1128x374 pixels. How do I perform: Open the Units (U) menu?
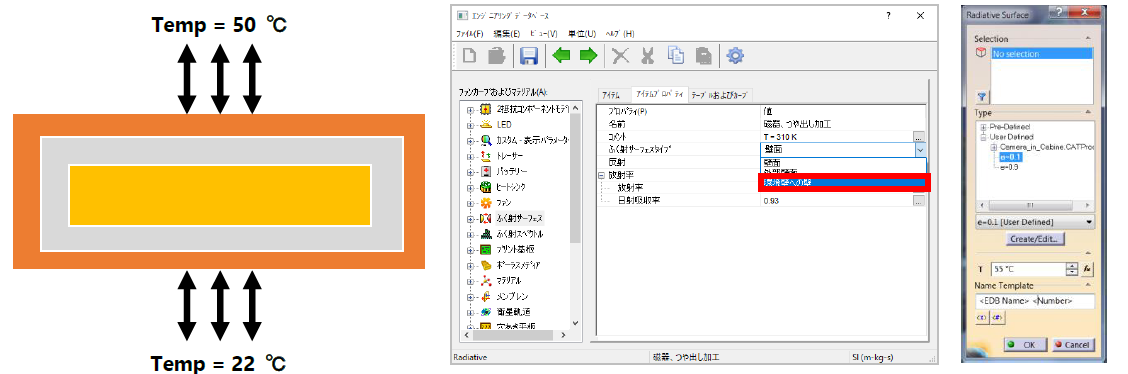point(581,34)
